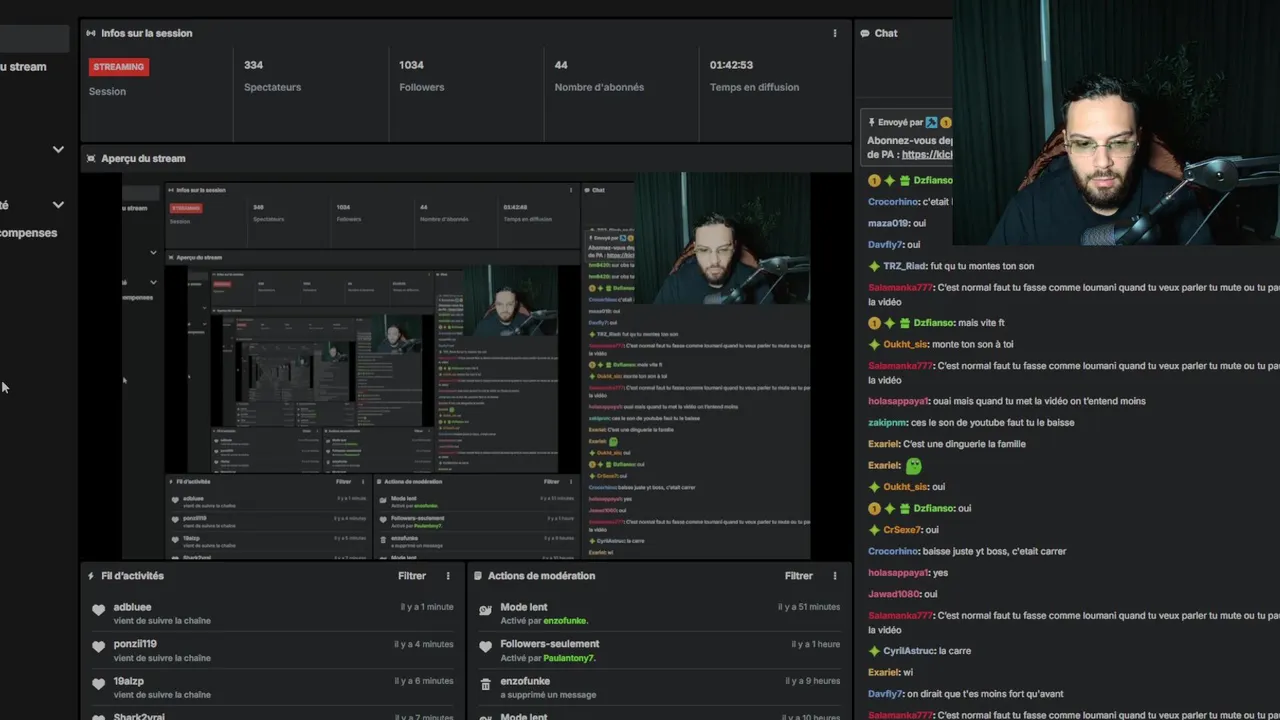The width and height of the screenshot is (1280, 720).
Task: Open the 'u stream' sidebar item
Action: pos(23,67)
